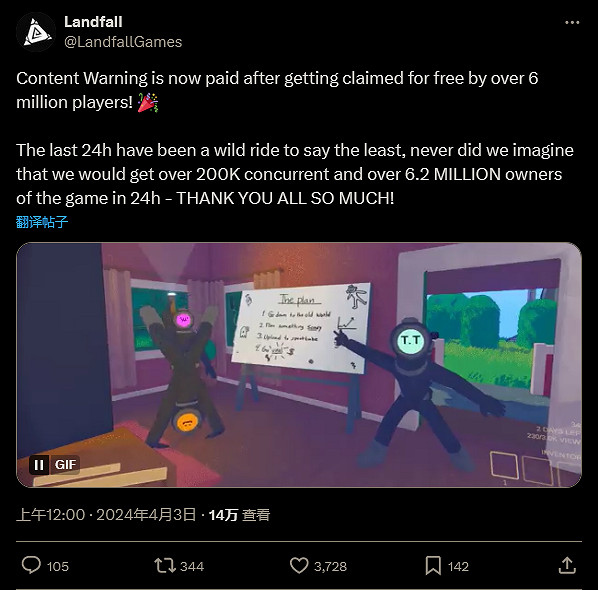598x590 pixels.
Task: Click the like count 3,728
Action: coord(330,566)
